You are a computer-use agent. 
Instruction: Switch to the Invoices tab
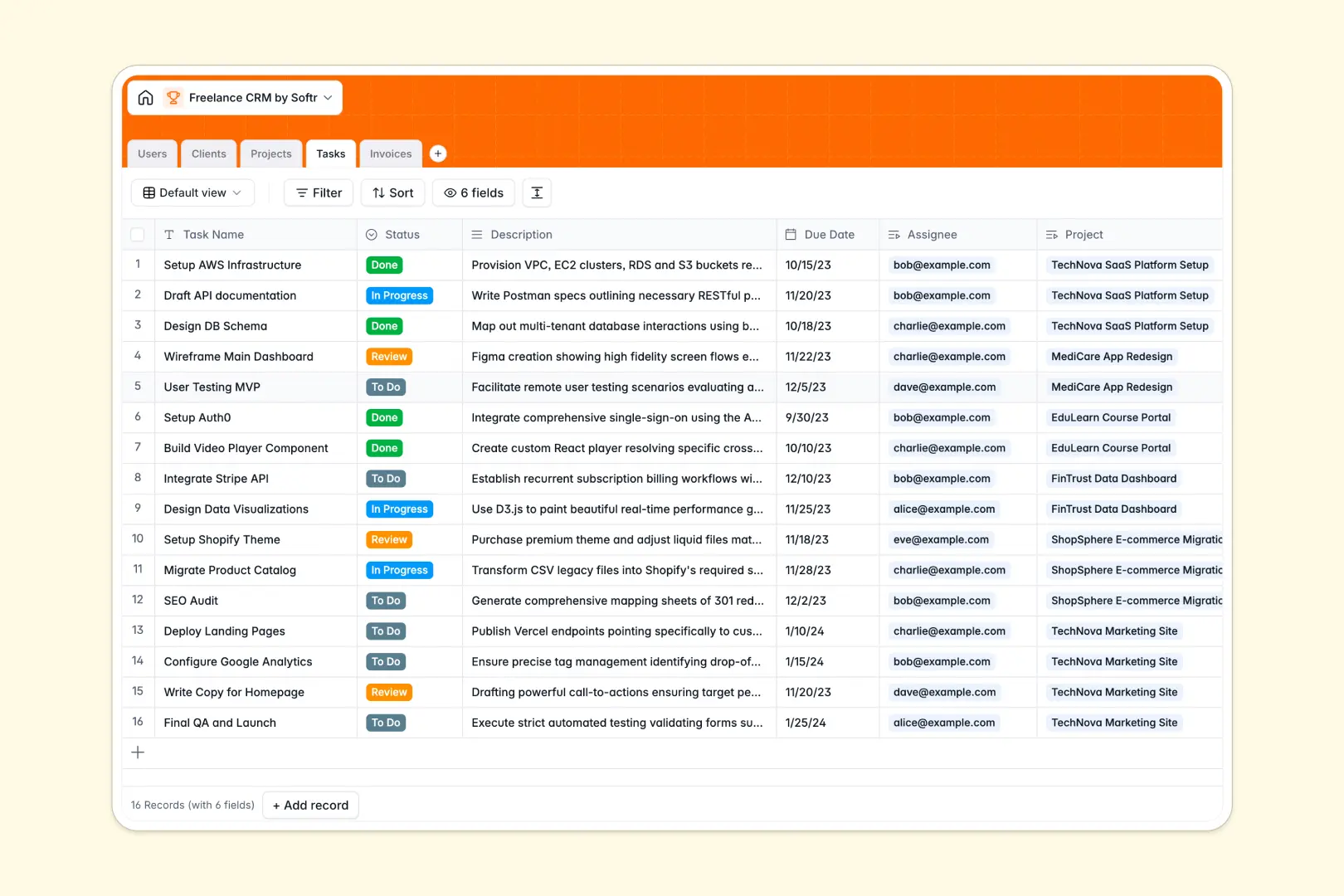click(x=390, y=153)
